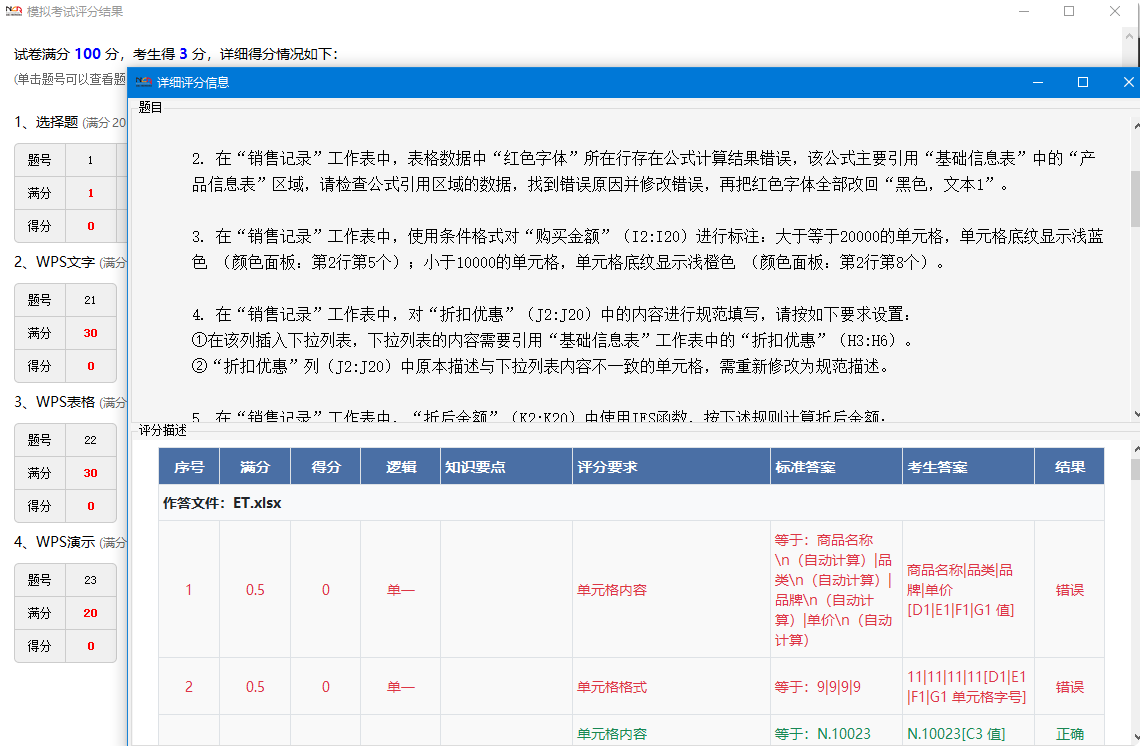Click full score value 20 under WPS演示
This screenshot has height=746, width=1140.
tap(90, 613)
